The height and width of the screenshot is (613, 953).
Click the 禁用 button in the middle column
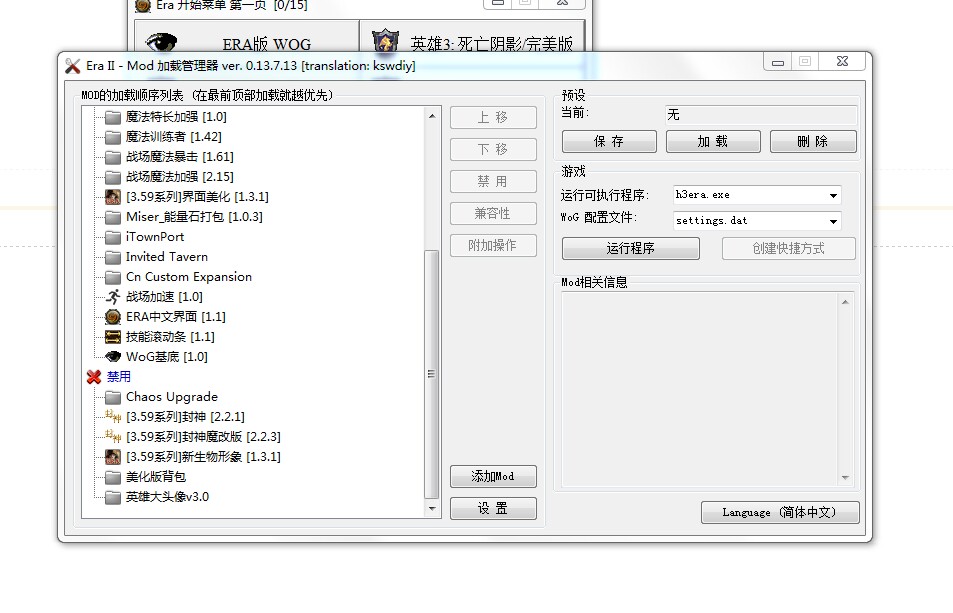493,182
